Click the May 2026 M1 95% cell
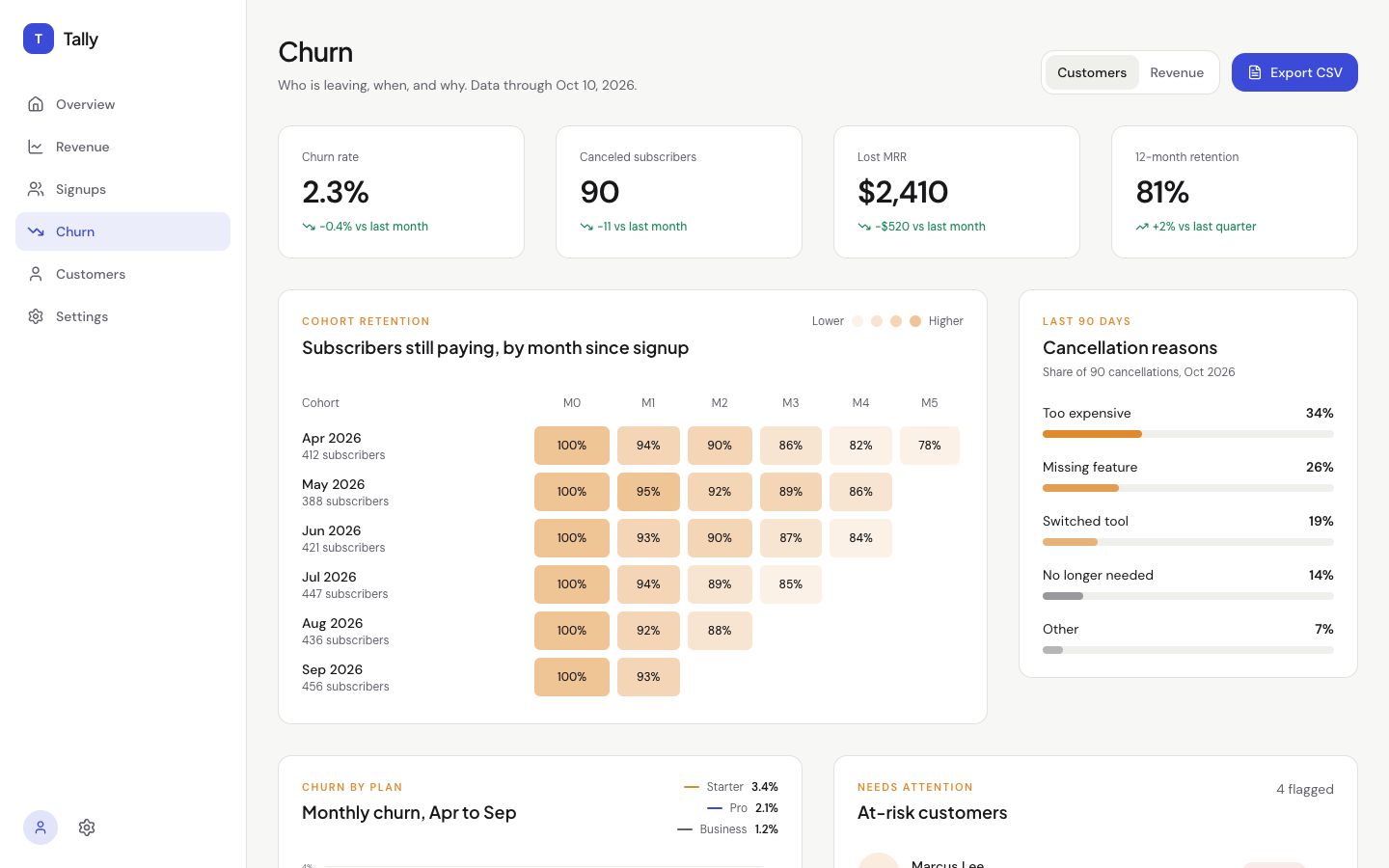Image resolution: width=1389 pixels, height=868 pixels. click(x=648, y=492)
